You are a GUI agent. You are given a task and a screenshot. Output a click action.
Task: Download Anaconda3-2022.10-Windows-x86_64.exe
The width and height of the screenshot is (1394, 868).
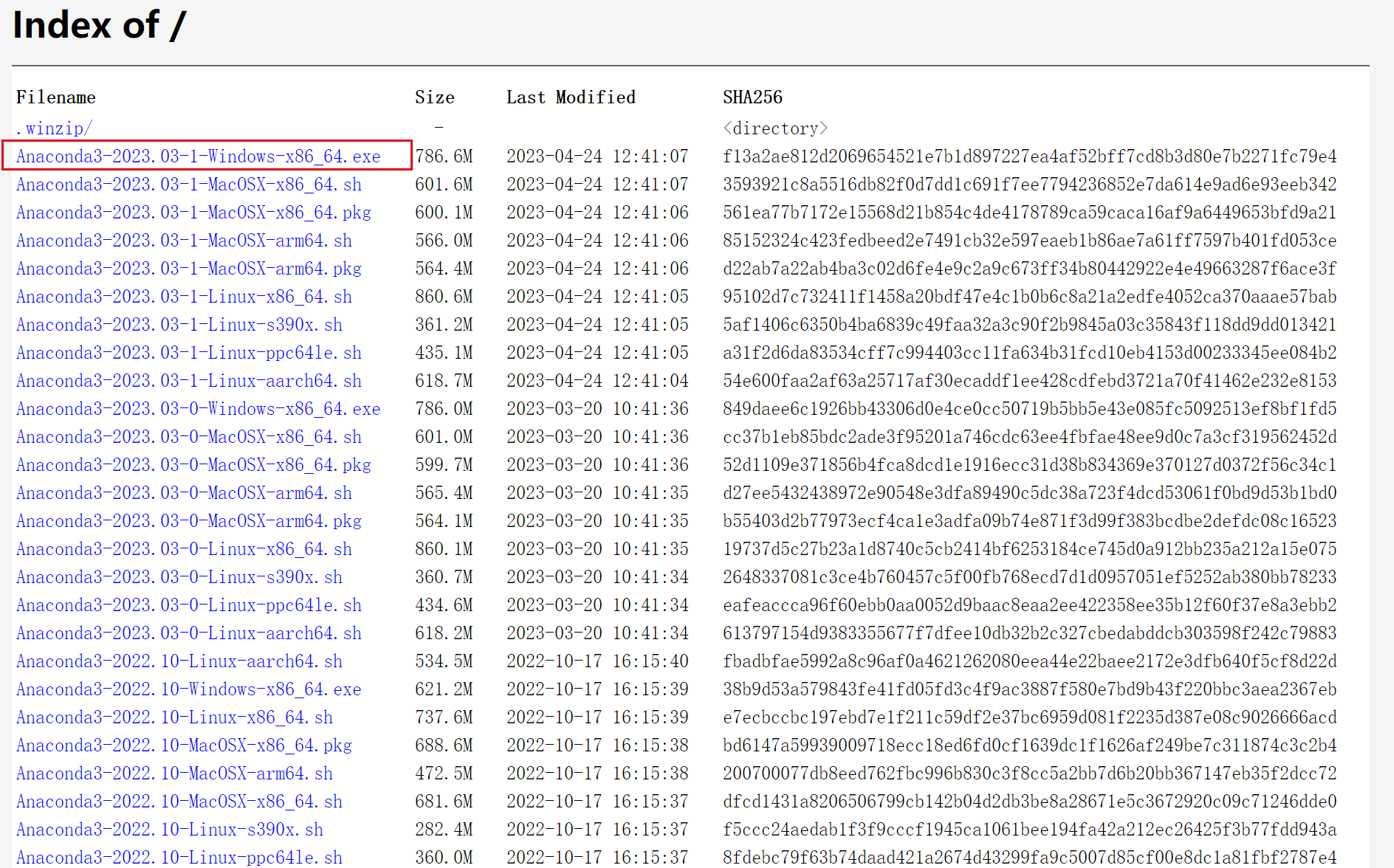[x=189, y=689]
